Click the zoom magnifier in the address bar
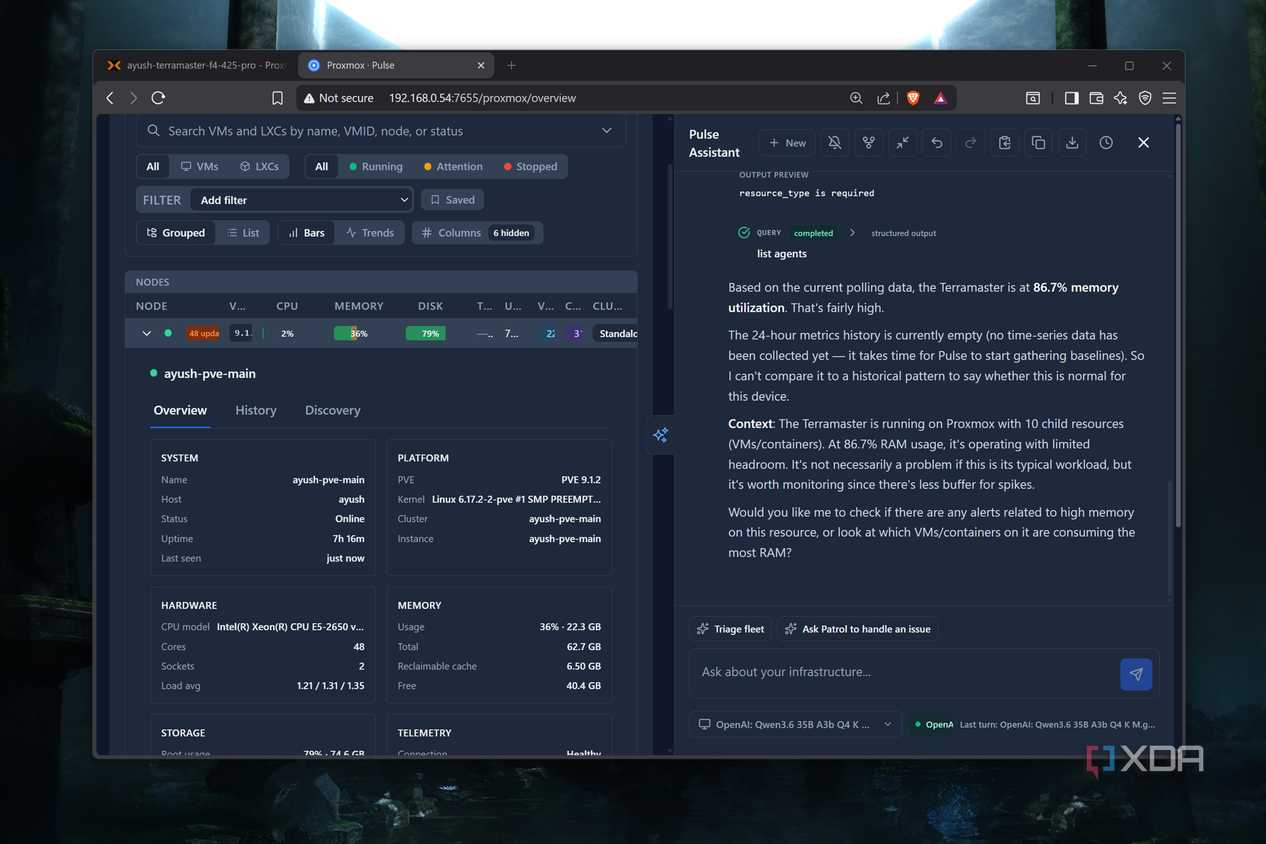Image resolution: width=1266 pixels, height=844 pixels. 856,98
